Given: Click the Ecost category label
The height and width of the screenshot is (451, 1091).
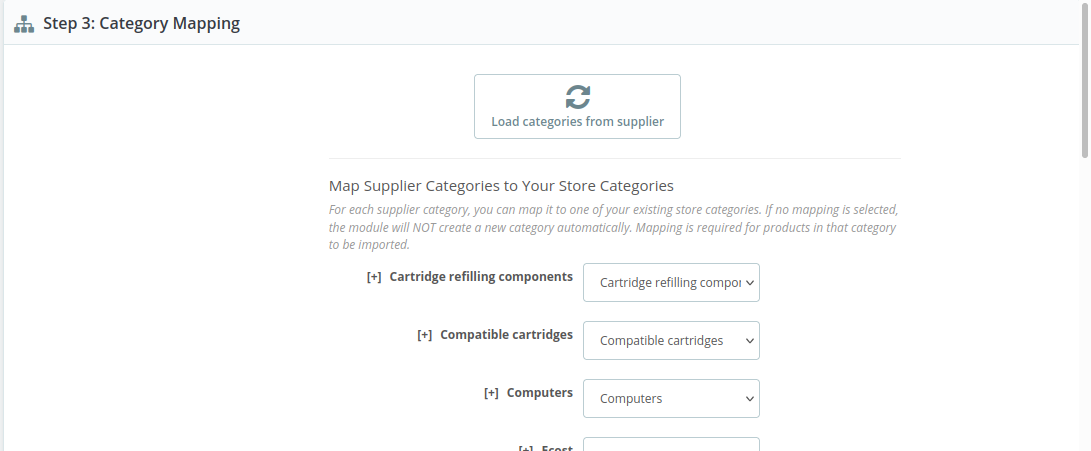Looking at the screenshot, I should pos(557,448).
